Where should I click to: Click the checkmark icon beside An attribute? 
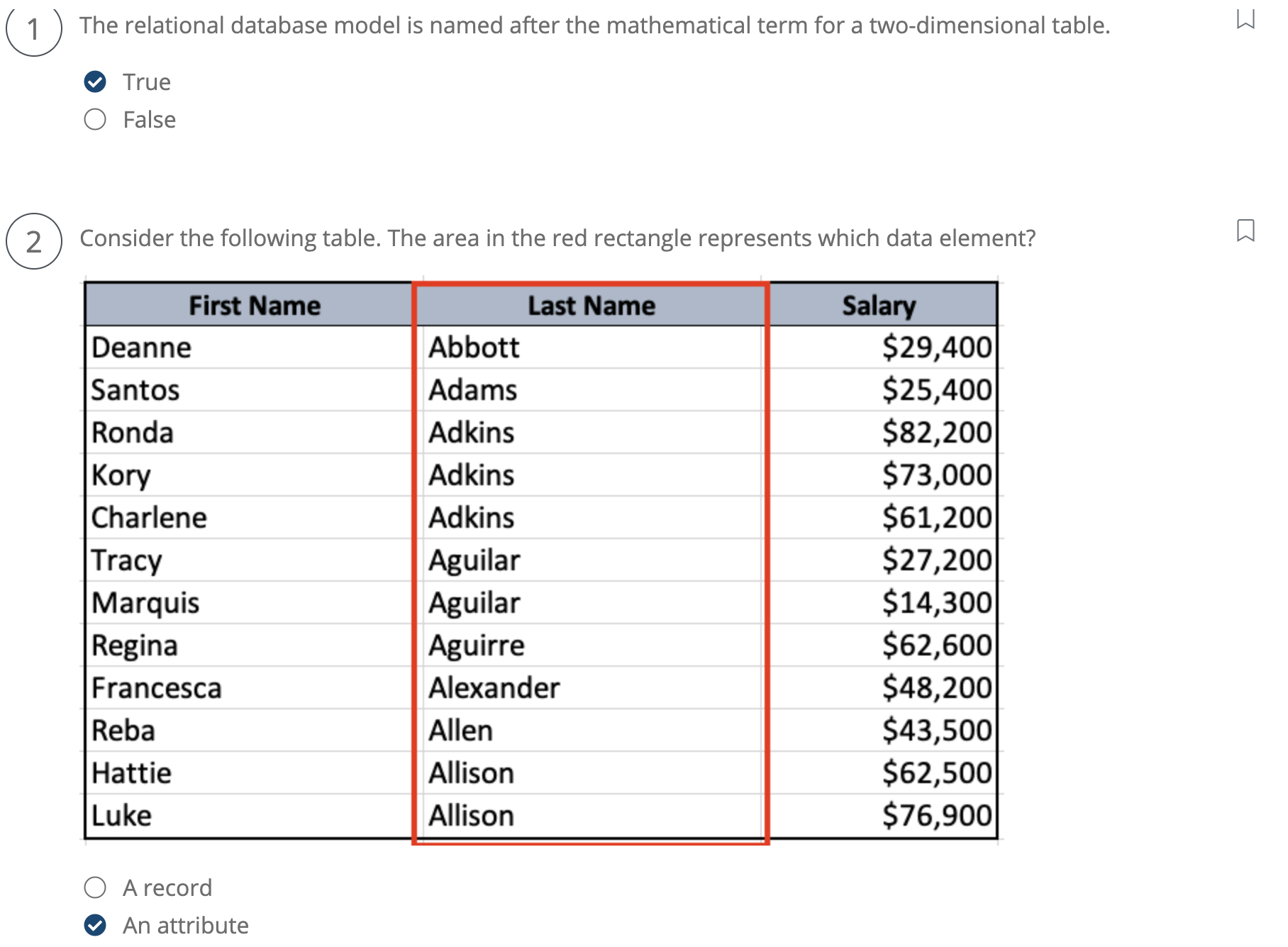95,924
